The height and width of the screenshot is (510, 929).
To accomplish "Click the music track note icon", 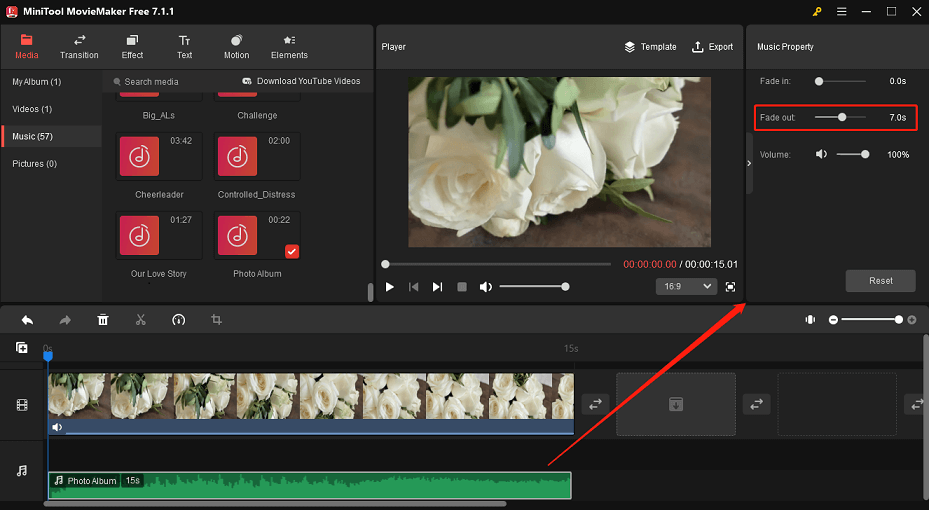I will 22,471.
